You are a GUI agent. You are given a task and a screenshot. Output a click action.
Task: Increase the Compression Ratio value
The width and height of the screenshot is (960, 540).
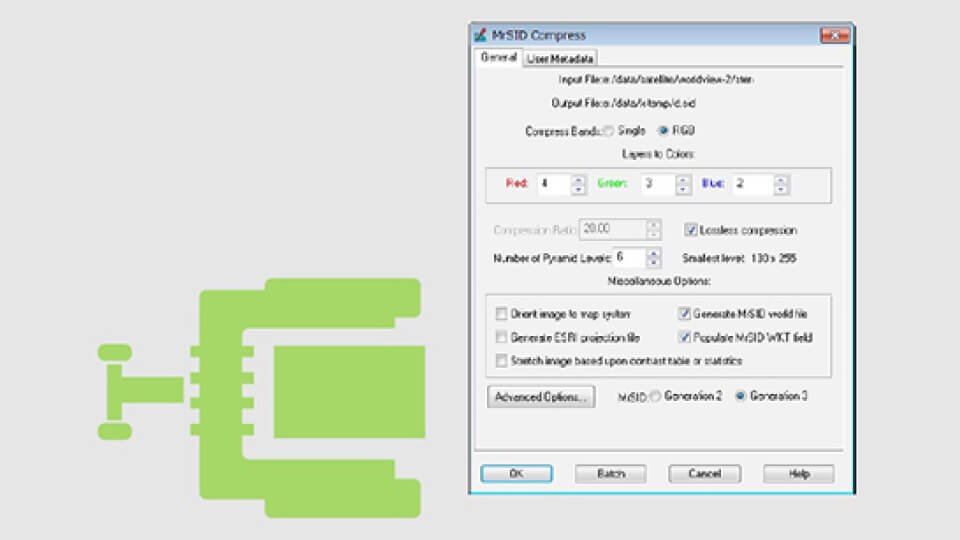(653, 225)
